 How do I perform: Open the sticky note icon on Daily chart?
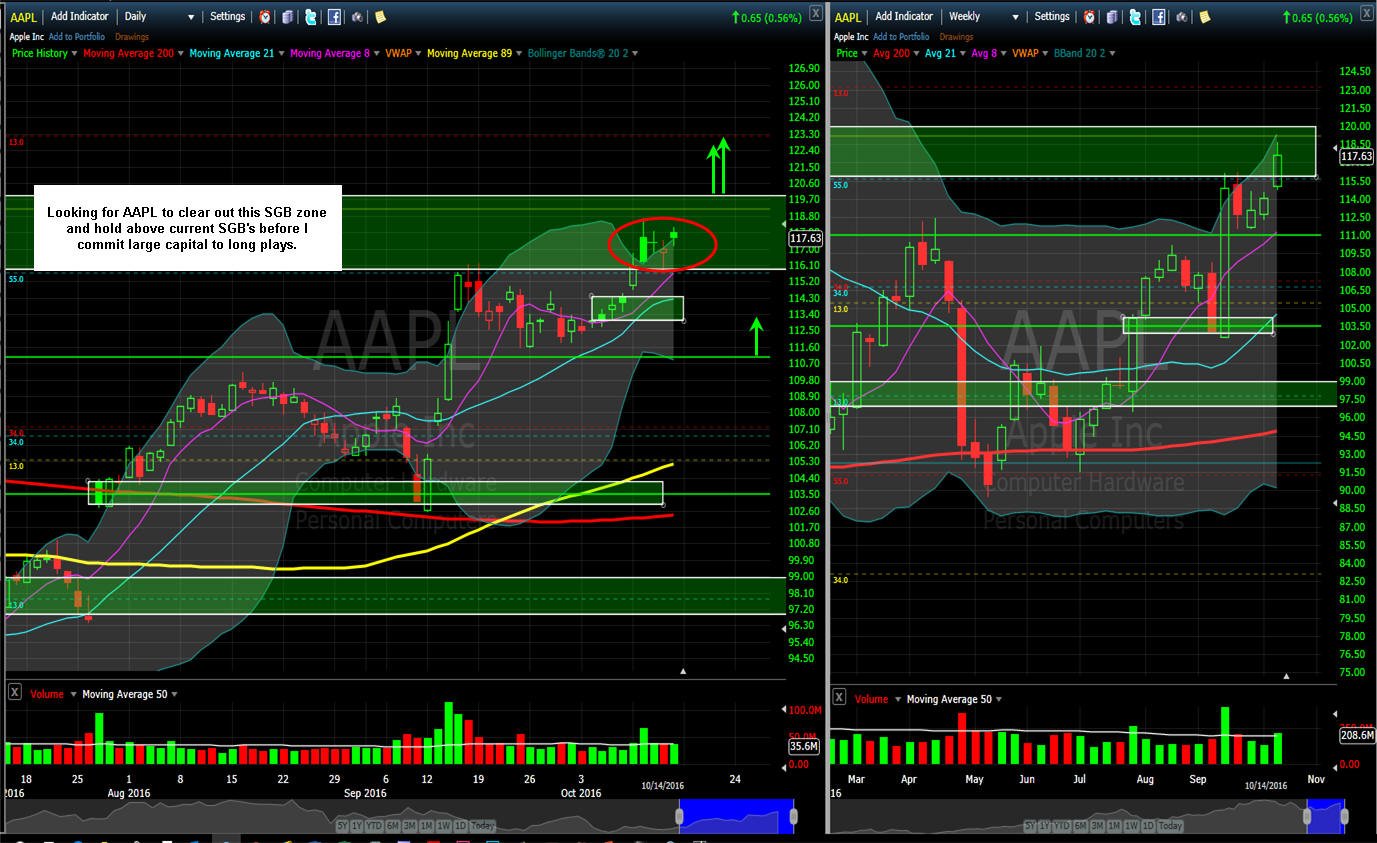click(x=380, y=17)
